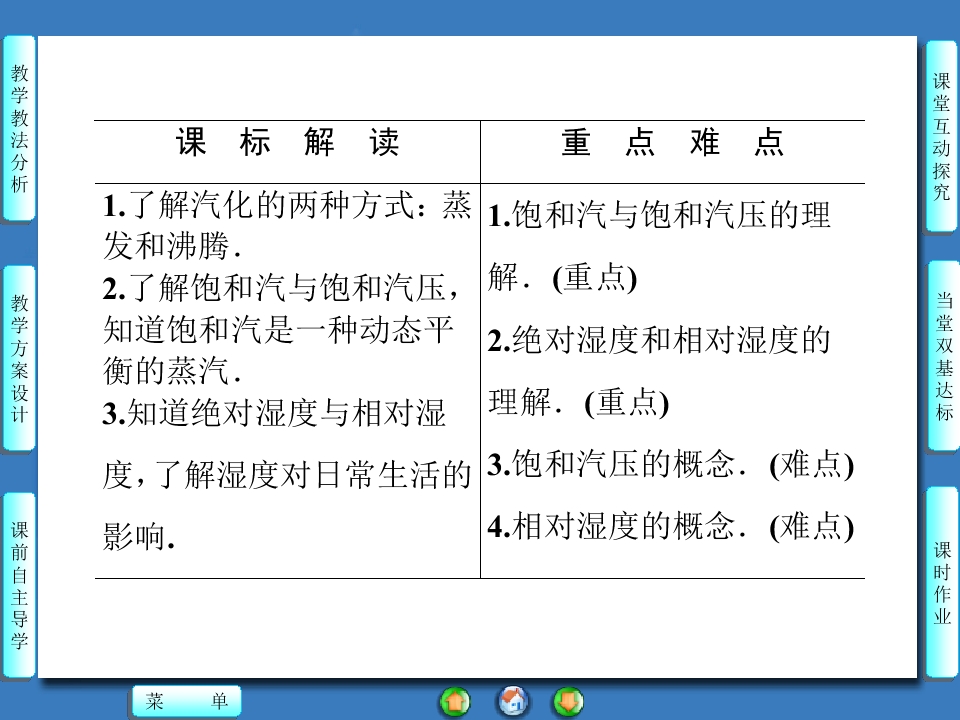This screenshot has width=960, height=720.
Task: Jump to the 当堂双基达标 tab
Action: 941,356
